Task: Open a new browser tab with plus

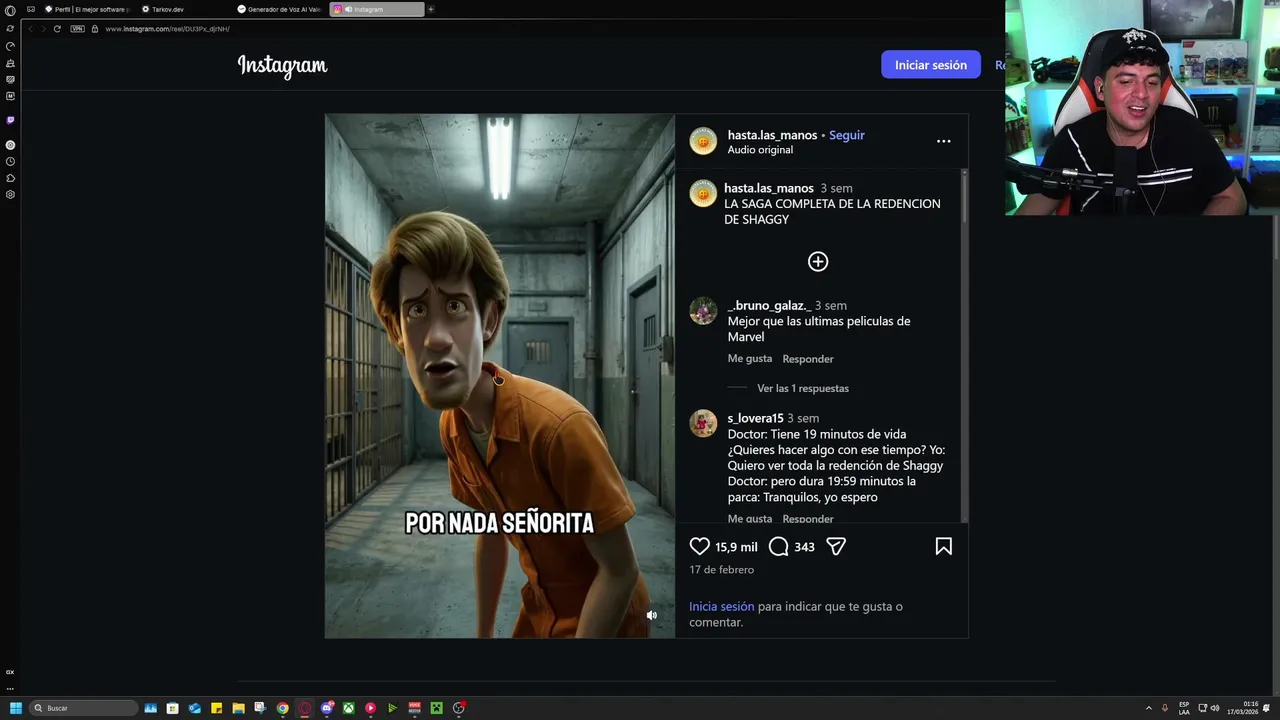Action: [x=431, y=9]
